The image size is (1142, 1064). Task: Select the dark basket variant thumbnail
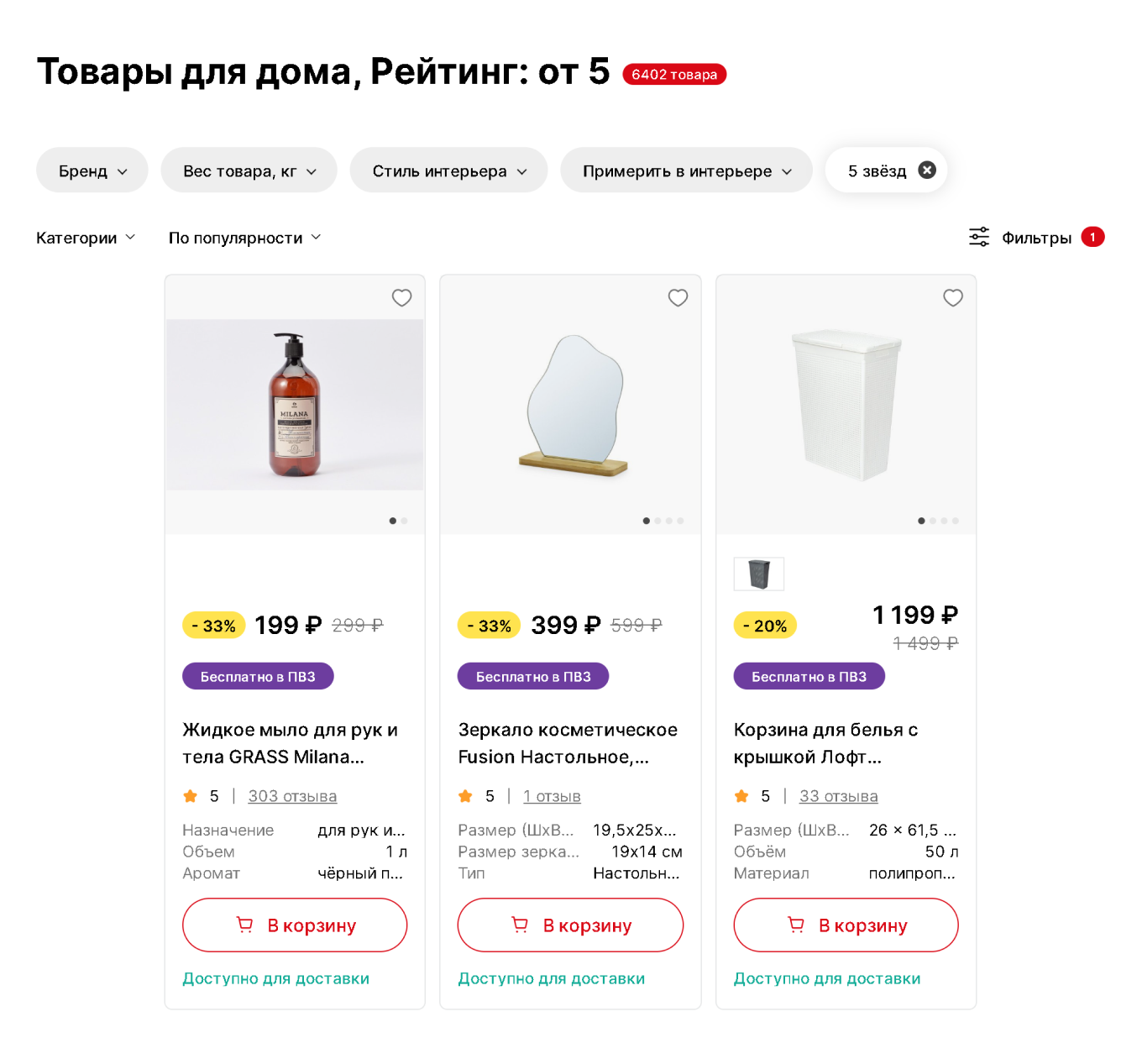pos(758,574)
